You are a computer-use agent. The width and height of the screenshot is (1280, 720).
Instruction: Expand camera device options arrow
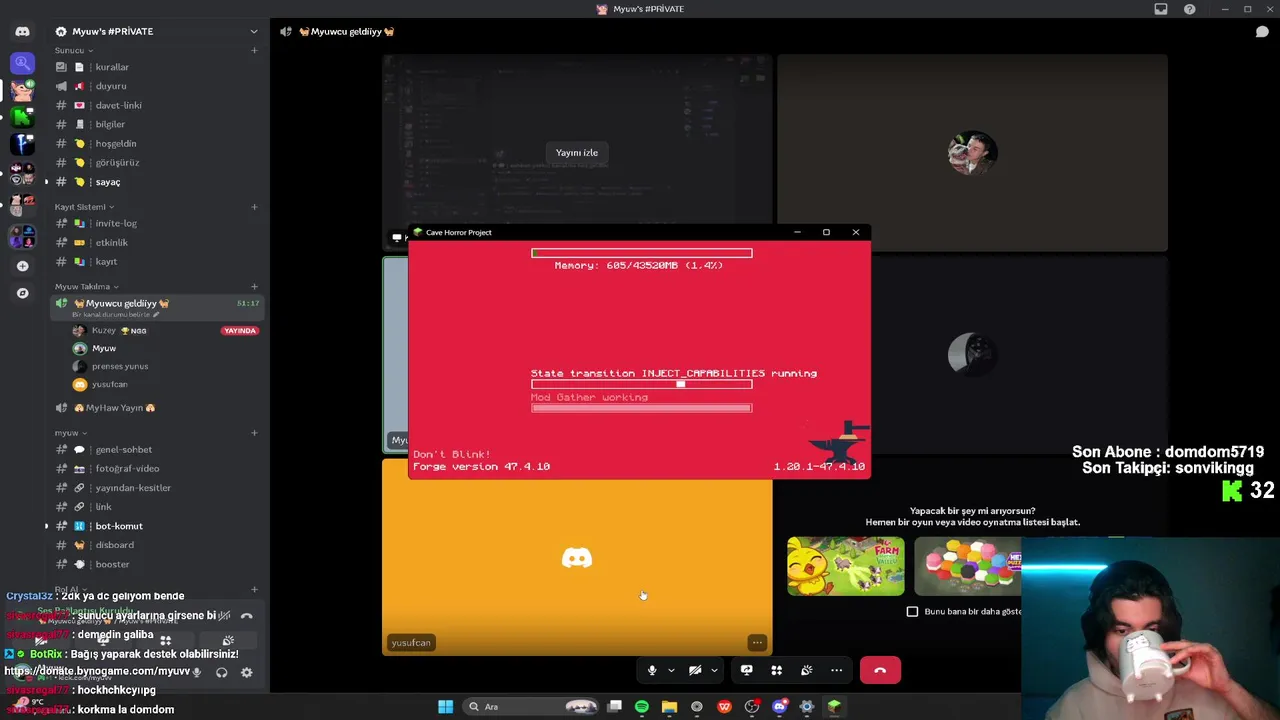tap(714, 670)
